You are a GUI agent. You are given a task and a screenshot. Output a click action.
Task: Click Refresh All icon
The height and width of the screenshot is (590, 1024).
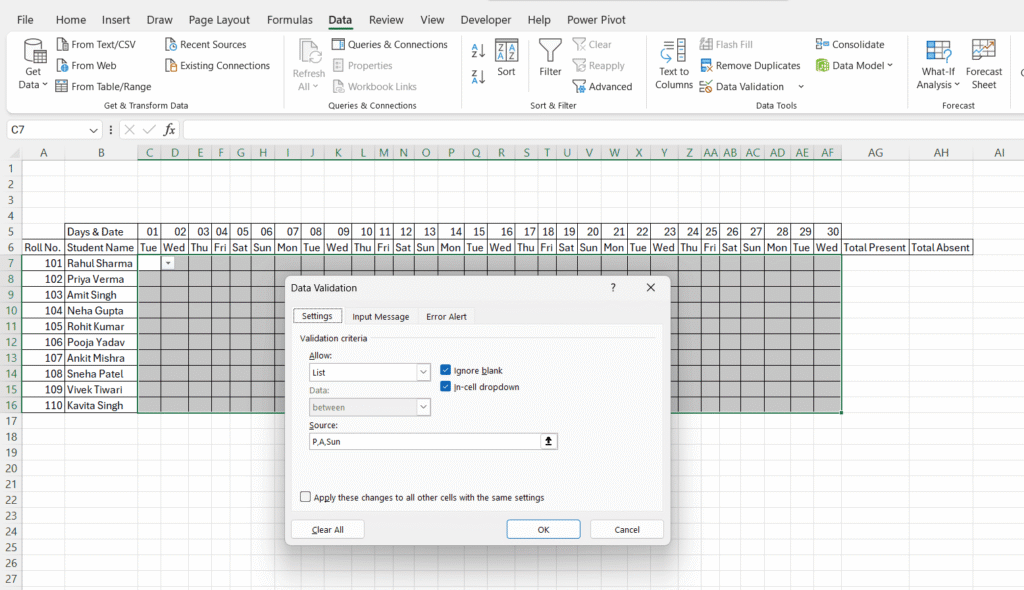309,52
